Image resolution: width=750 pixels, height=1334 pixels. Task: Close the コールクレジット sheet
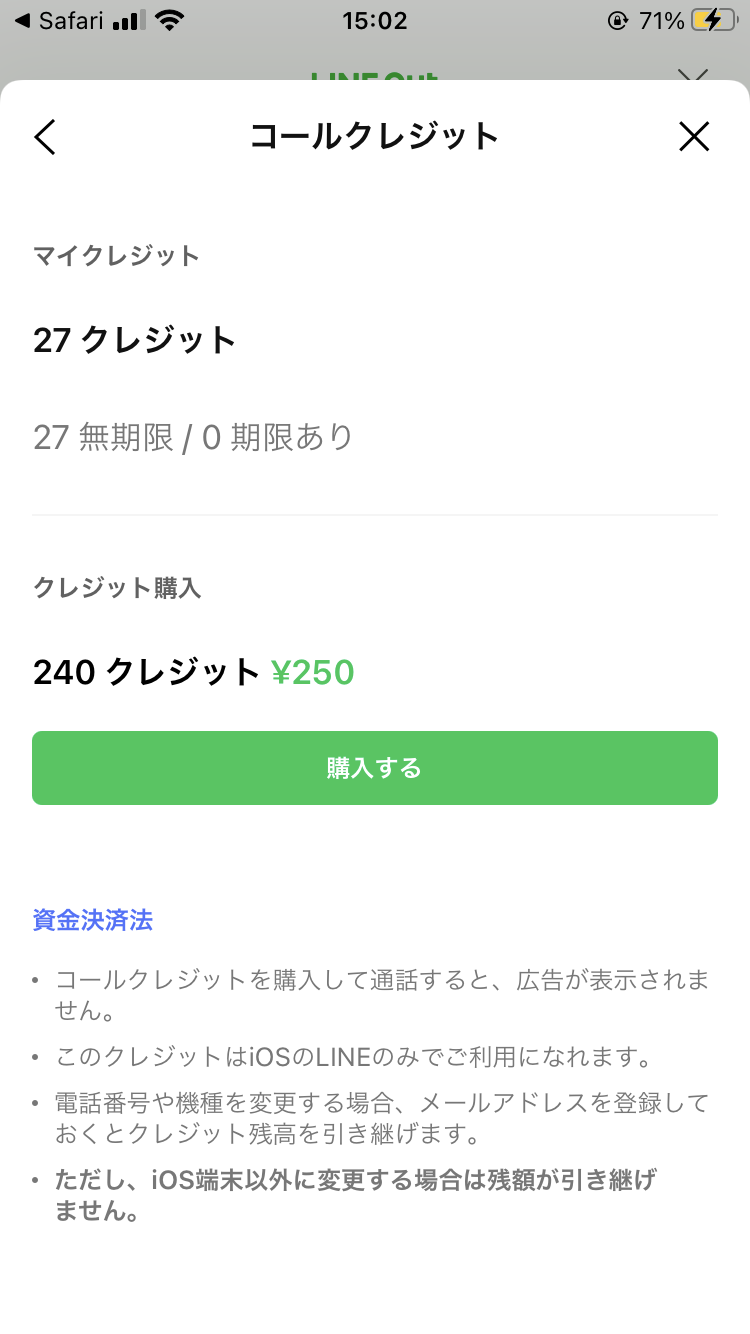(x=694, y=137)
